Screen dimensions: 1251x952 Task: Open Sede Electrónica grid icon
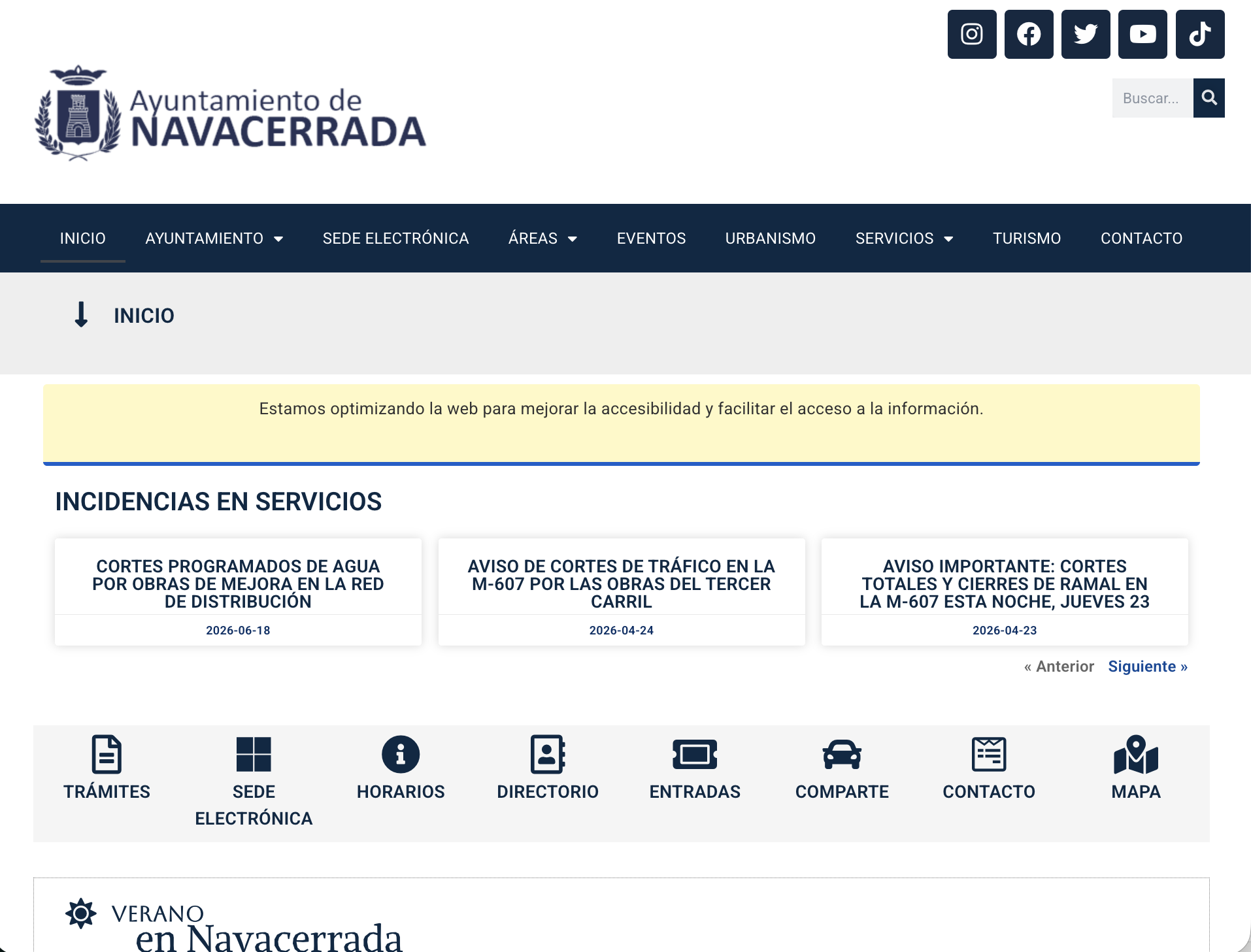tap(254, 754)
